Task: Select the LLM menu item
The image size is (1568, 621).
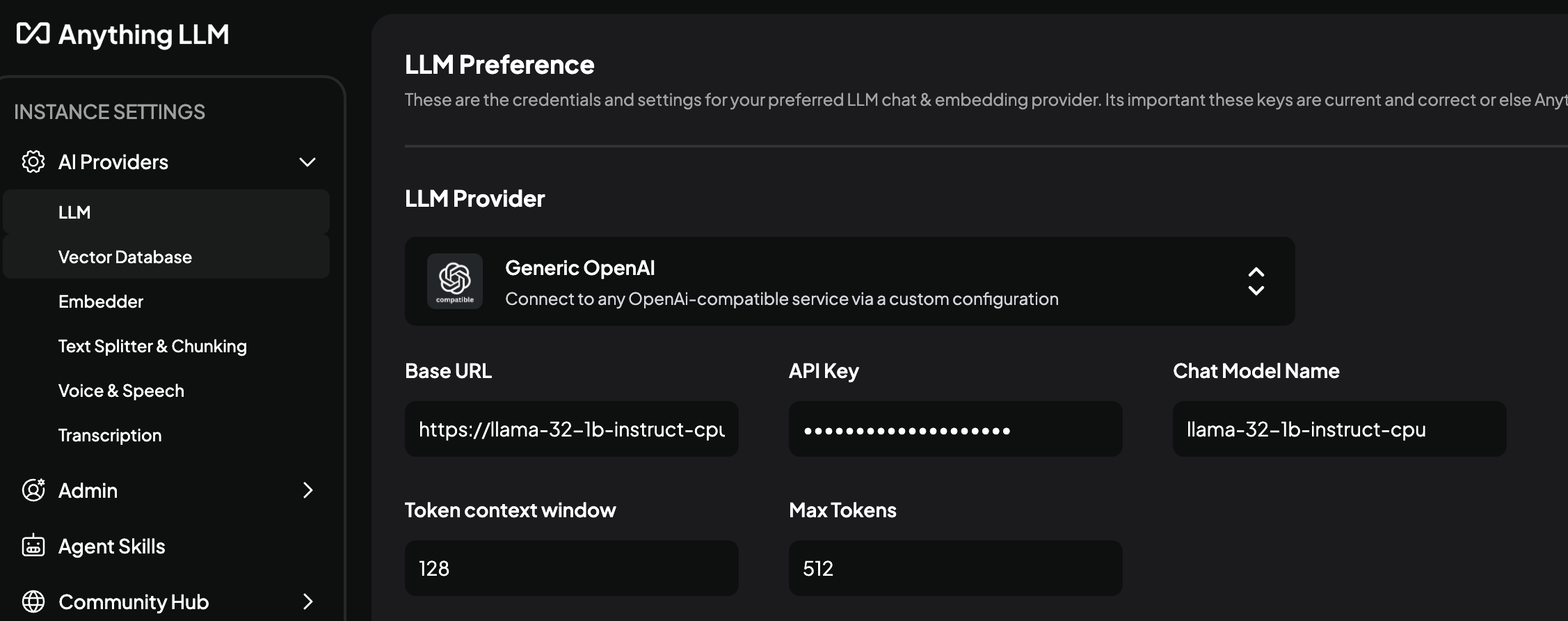Action: click(x=74, y=212)
